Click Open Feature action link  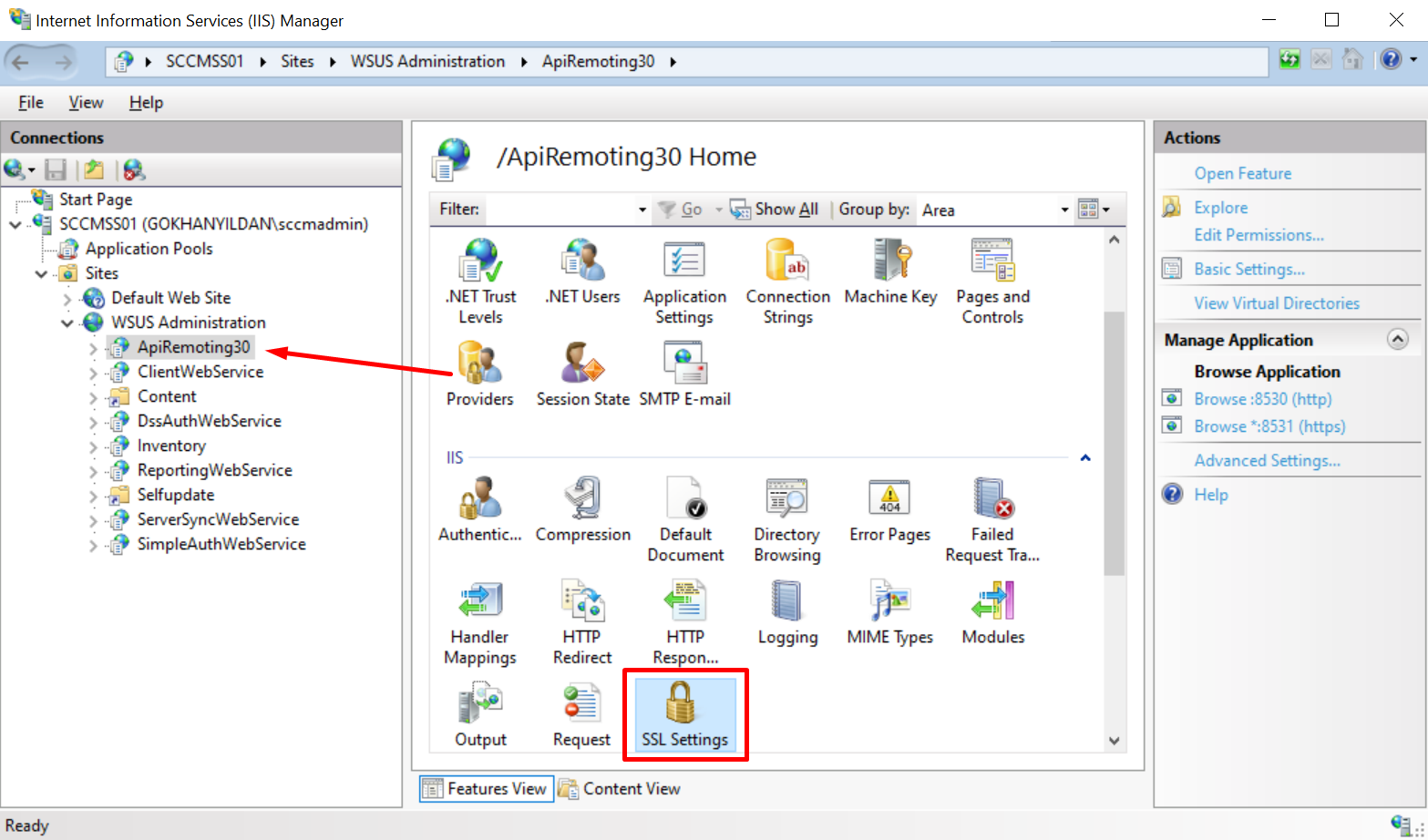tap(1242, 173)
